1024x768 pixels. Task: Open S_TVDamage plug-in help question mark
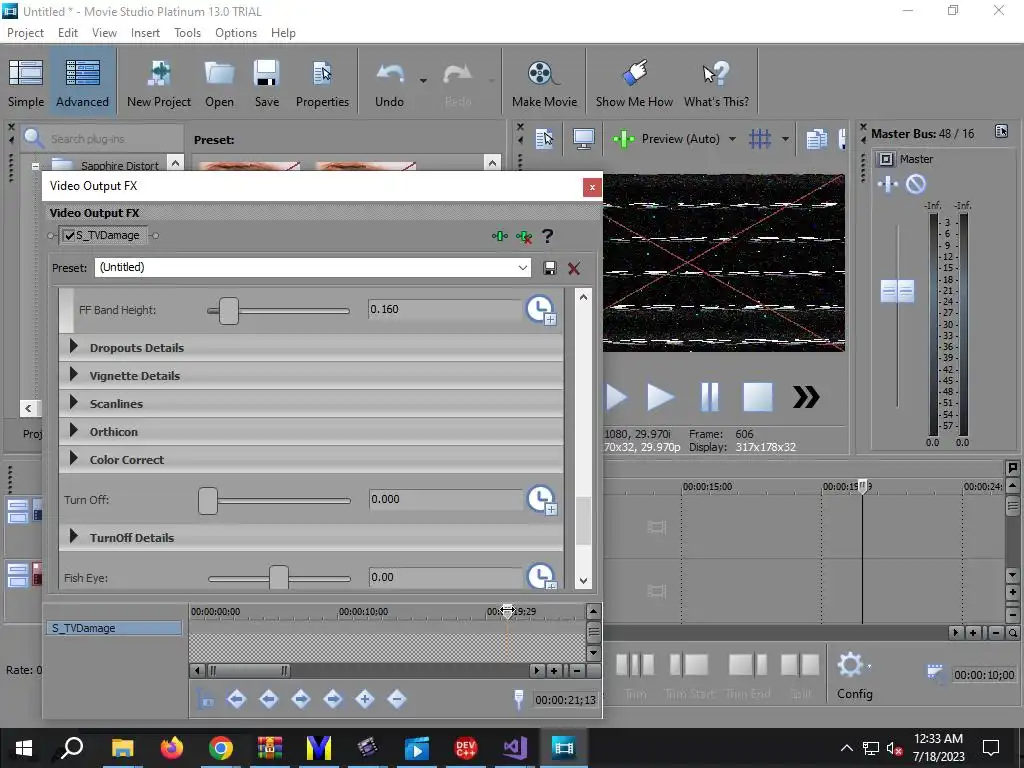pyautogui.click(x=548, y=236)
